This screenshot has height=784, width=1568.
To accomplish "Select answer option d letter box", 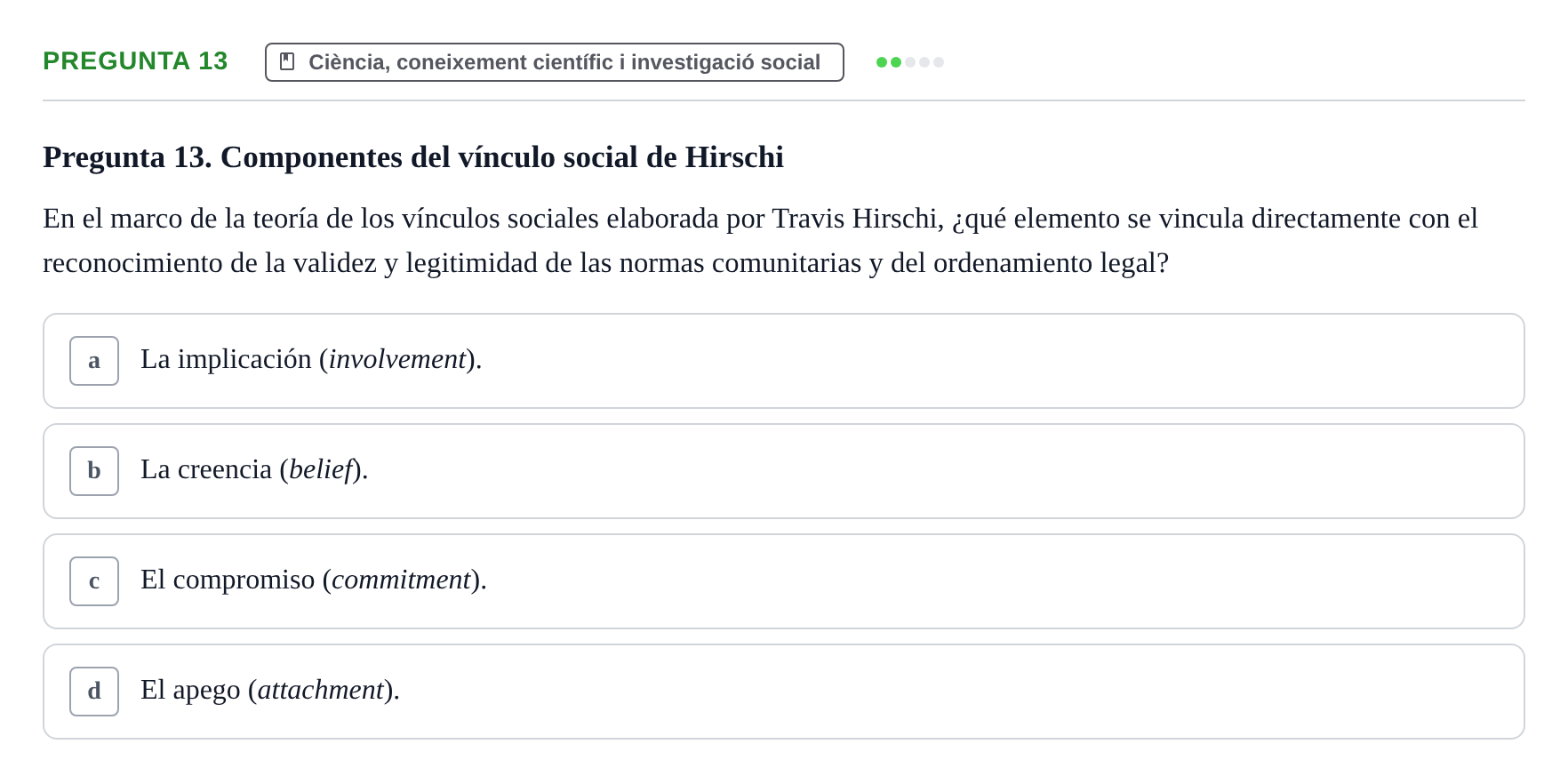I will coord(94,692).
